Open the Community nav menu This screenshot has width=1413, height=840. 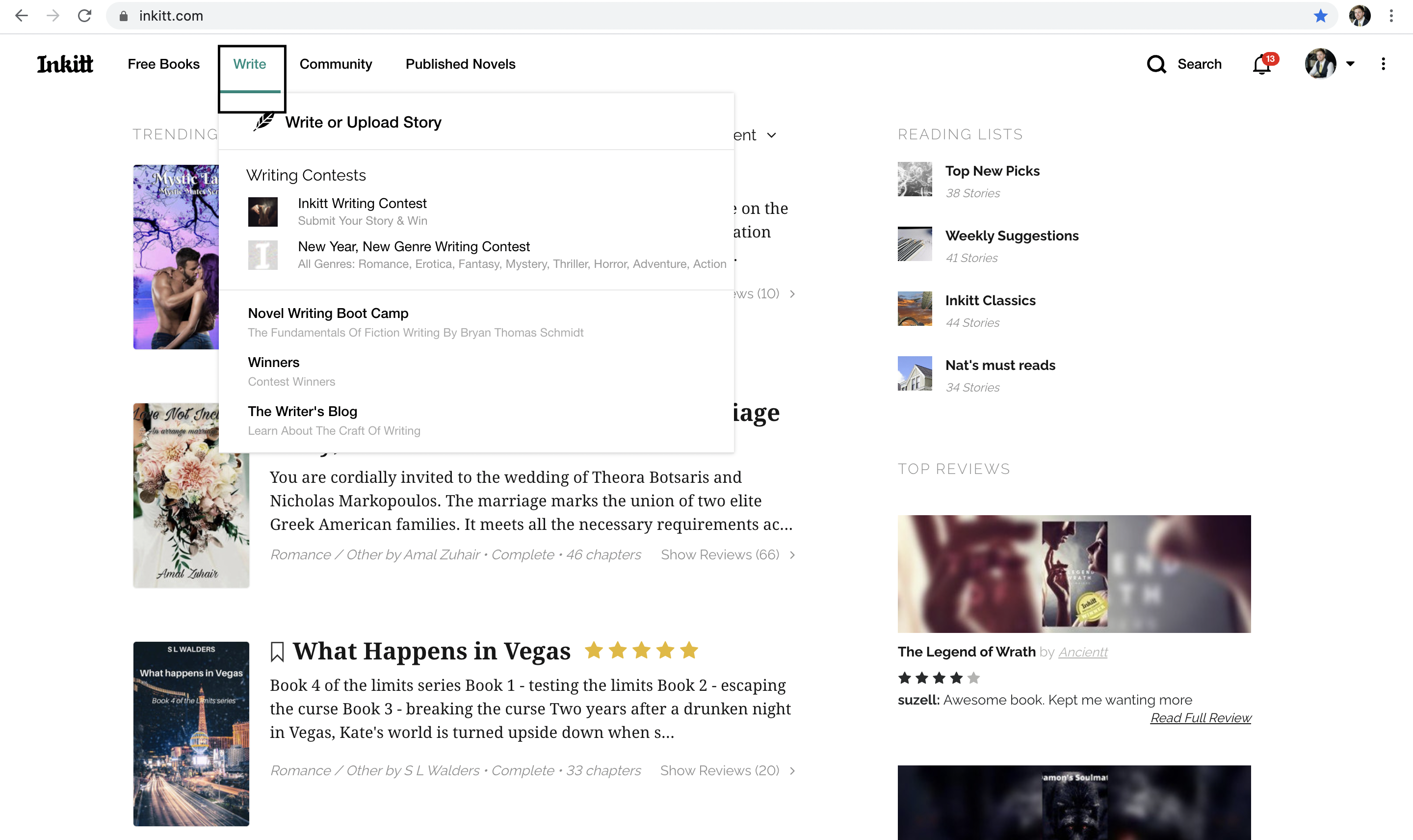pos(336,64)
